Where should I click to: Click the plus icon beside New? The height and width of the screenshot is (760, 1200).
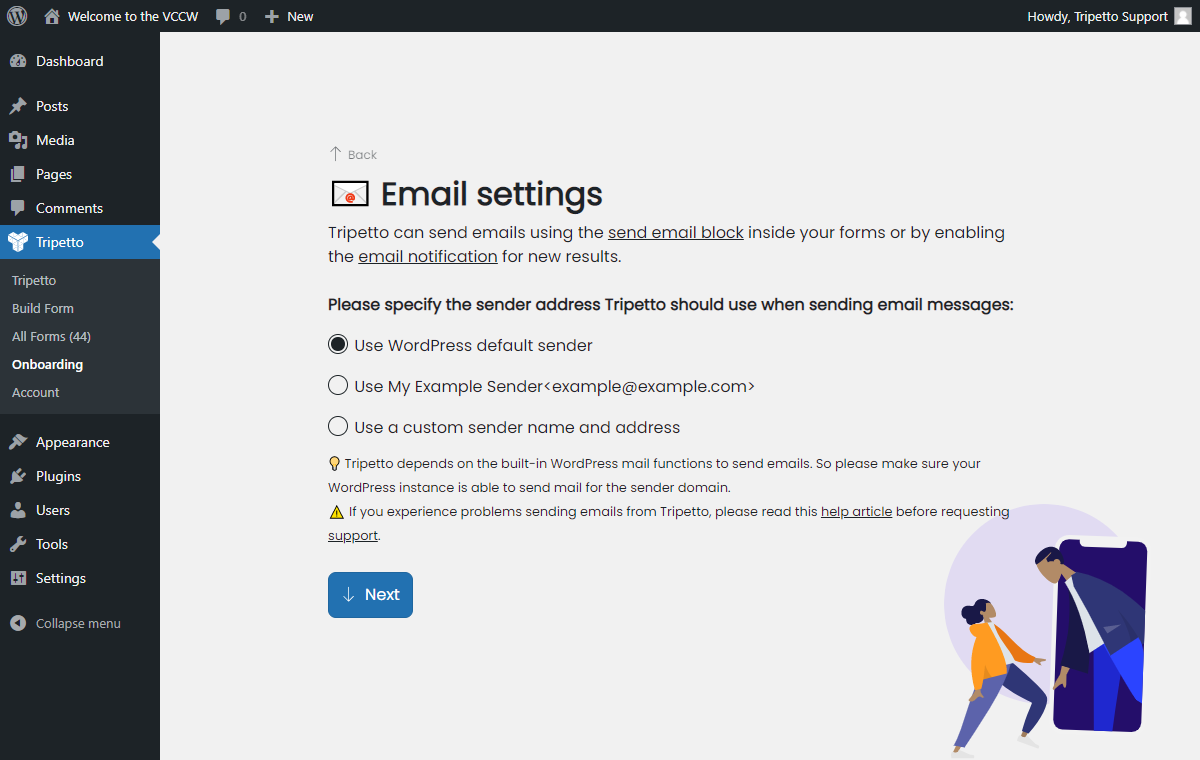coord(271,16)
